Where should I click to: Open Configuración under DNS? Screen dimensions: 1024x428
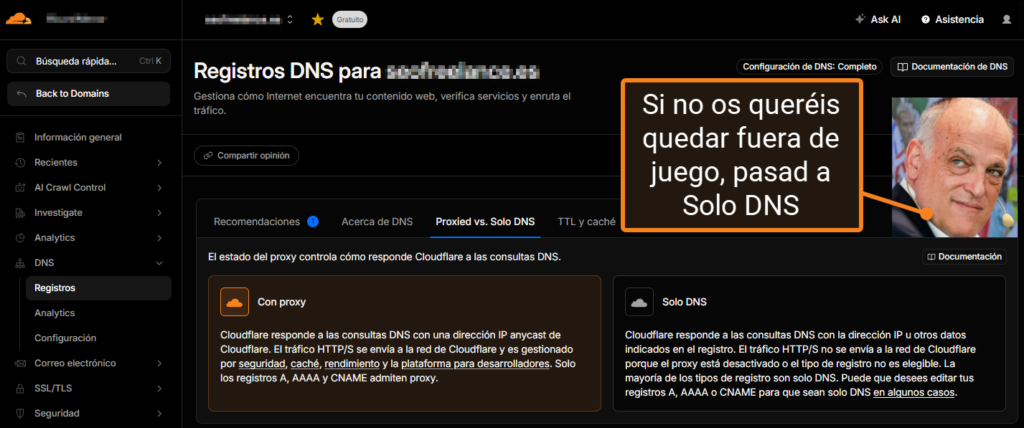(x=65, y=338)
